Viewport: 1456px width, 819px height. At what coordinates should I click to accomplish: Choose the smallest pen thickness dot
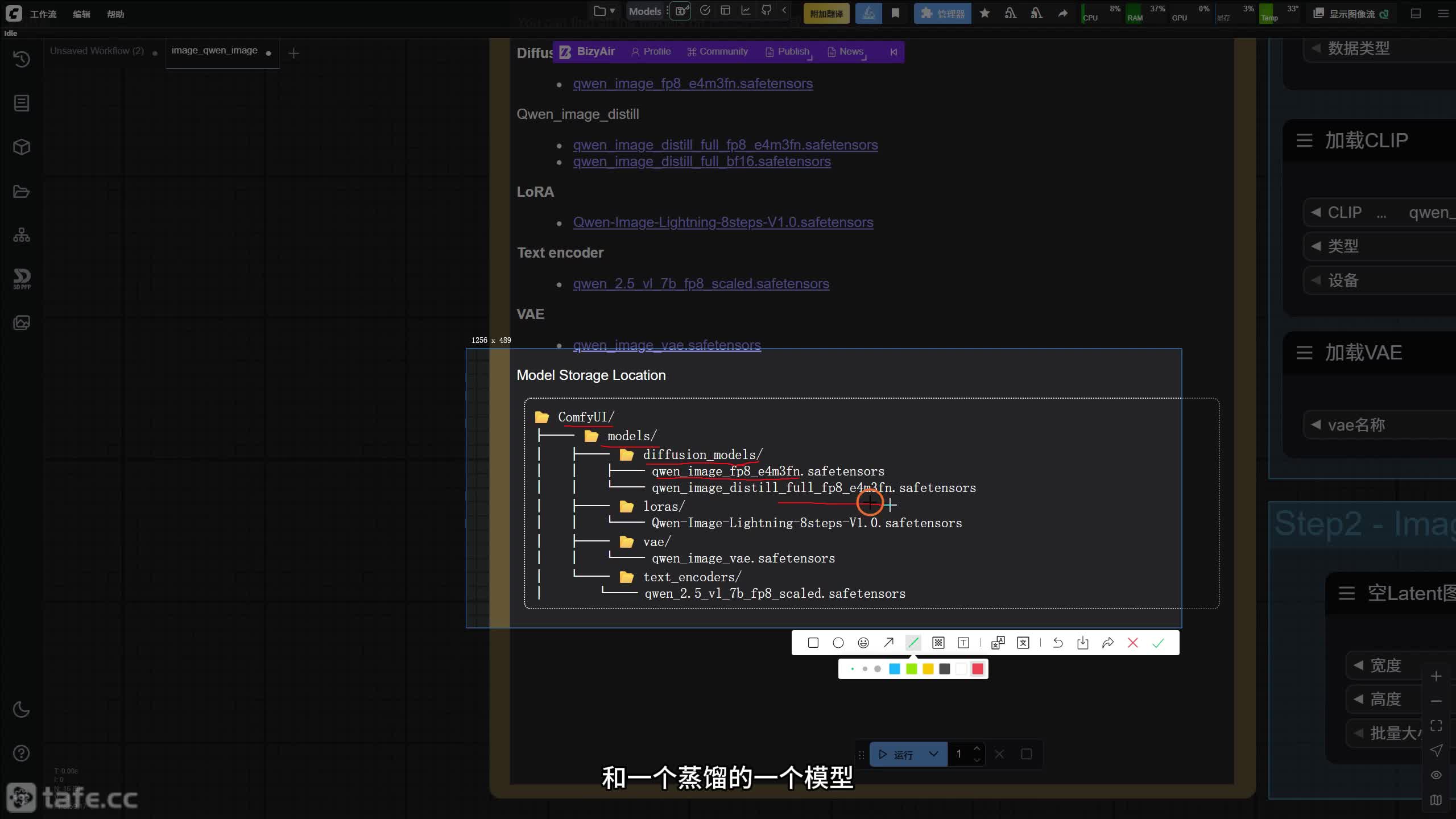[852, 669]
